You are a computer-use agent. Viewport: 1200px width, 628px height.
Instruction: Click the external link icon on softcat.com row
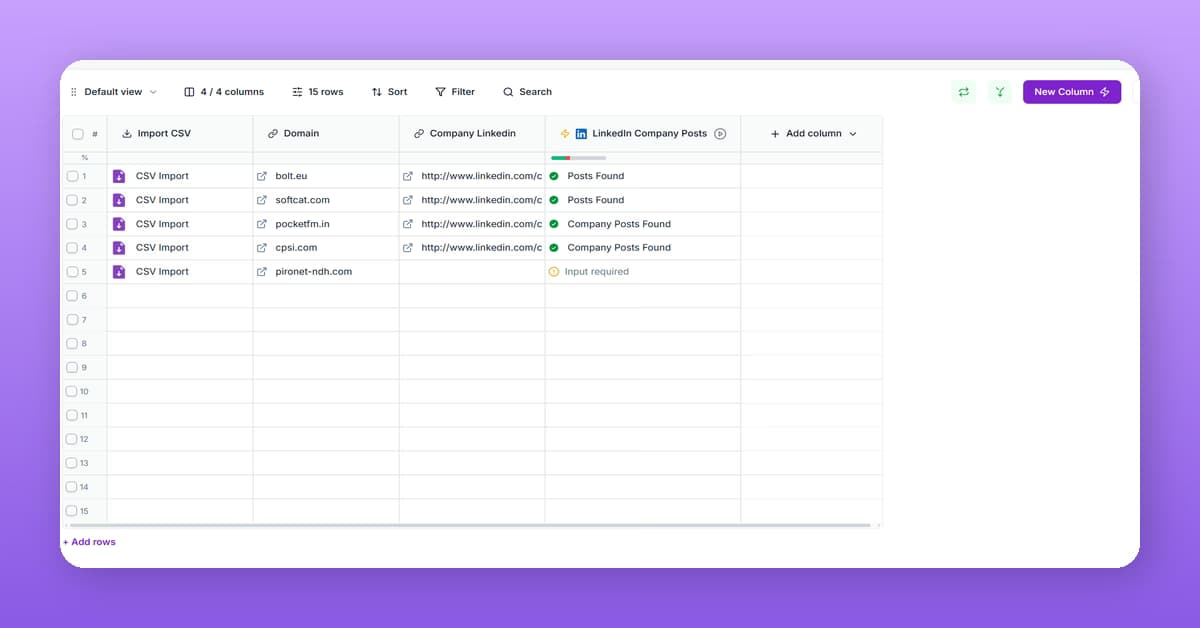tap(262, 199)
